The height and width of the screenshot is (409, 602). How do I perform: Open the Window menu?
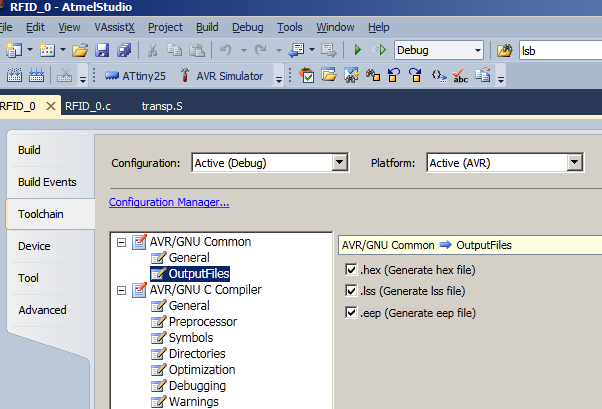tap(336, 27)
